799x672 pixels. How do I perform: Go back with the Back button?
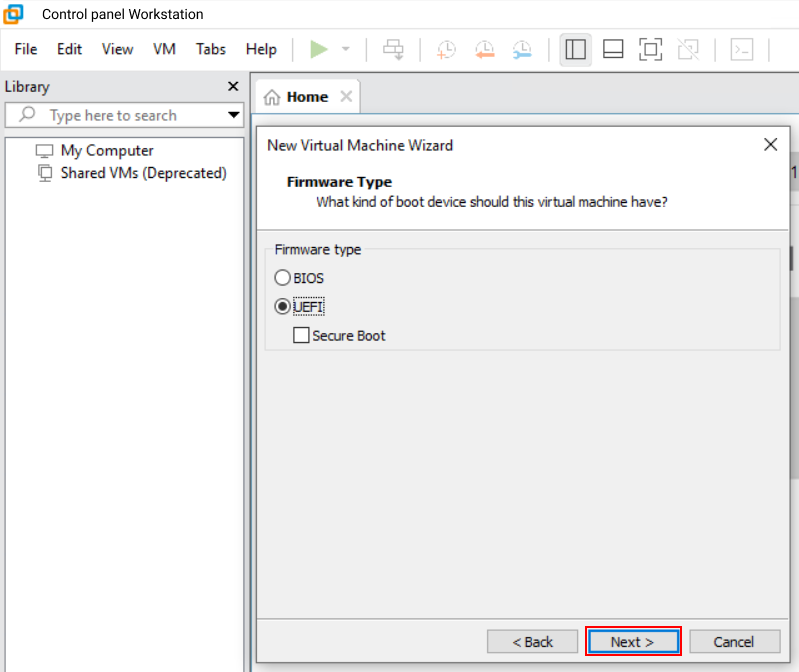point(532,642)
